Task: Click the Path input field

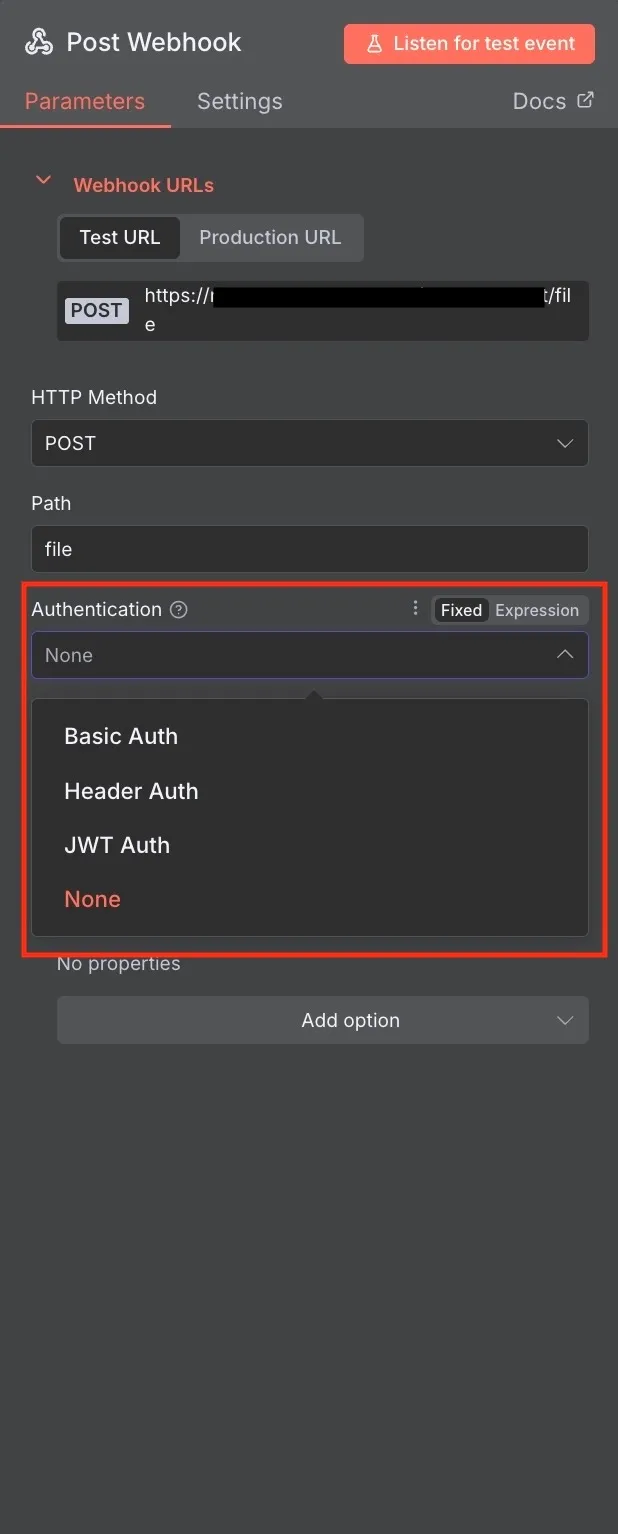Action: (x=310, y=549)
